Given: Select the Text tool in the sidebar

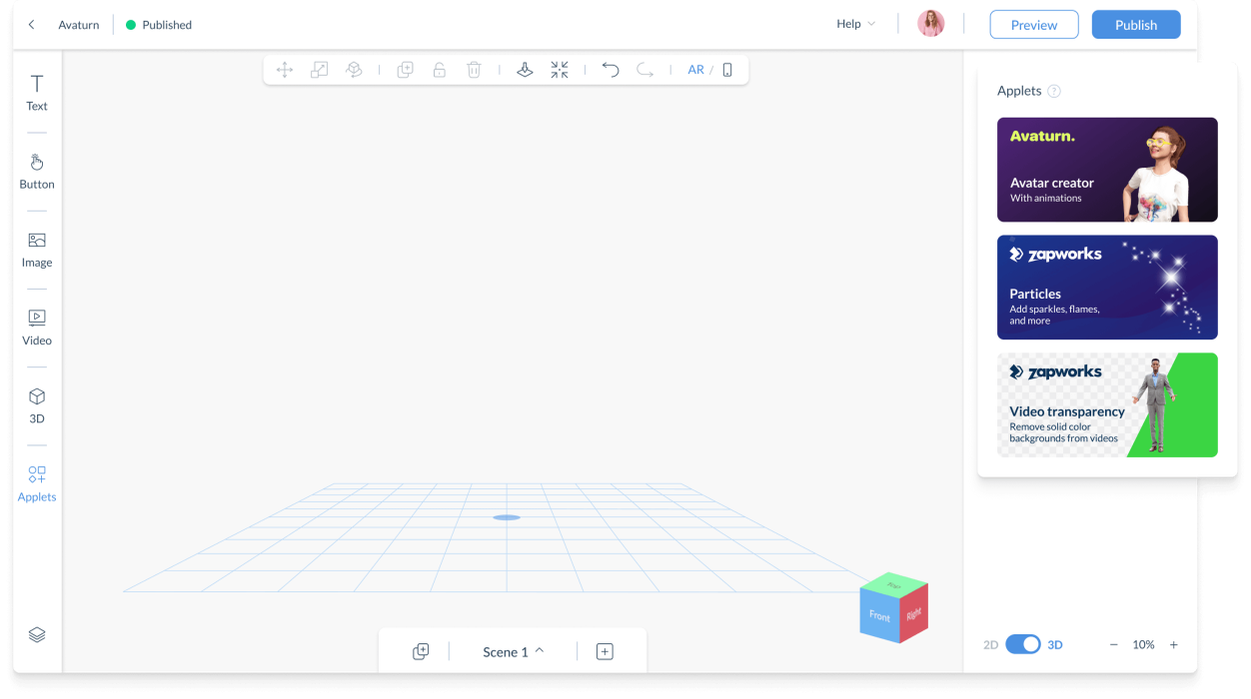Looking at the screenshot, I should [36, 91].
